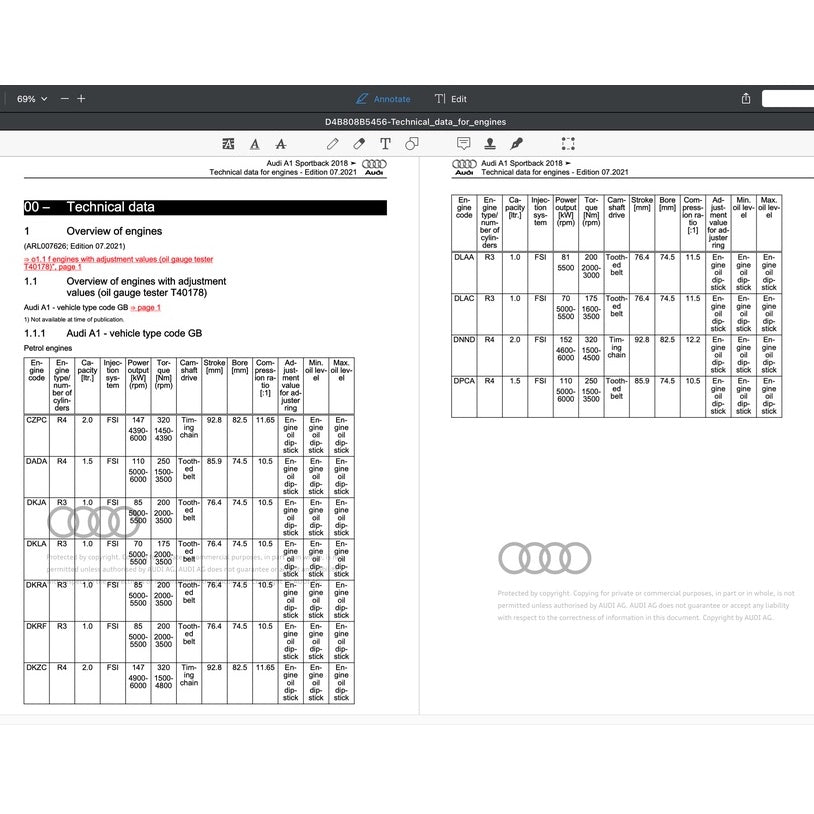
Task: Open the 69% zoom level dropdown
Action: tap(29, 99)
